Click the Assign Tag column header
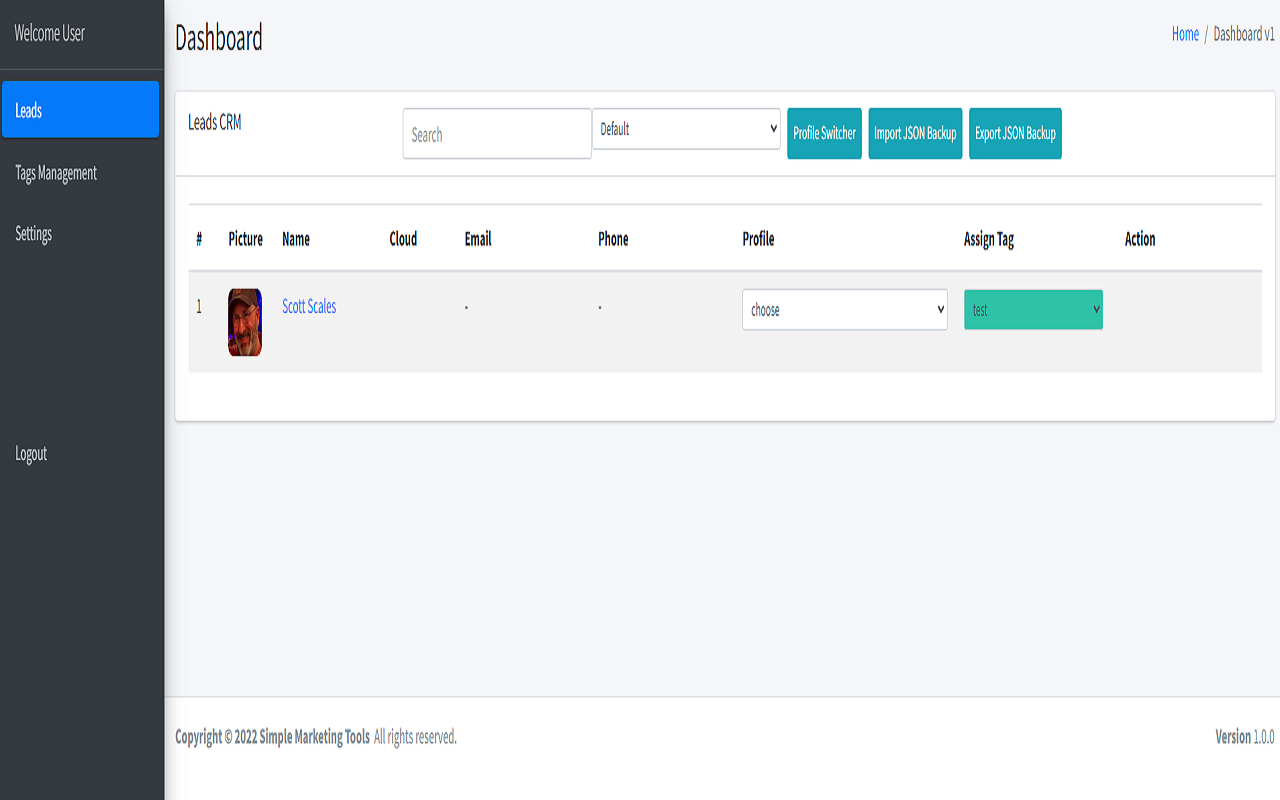Image resolution: width=1280 pixels, height=800 pixels. click(989, 239)
